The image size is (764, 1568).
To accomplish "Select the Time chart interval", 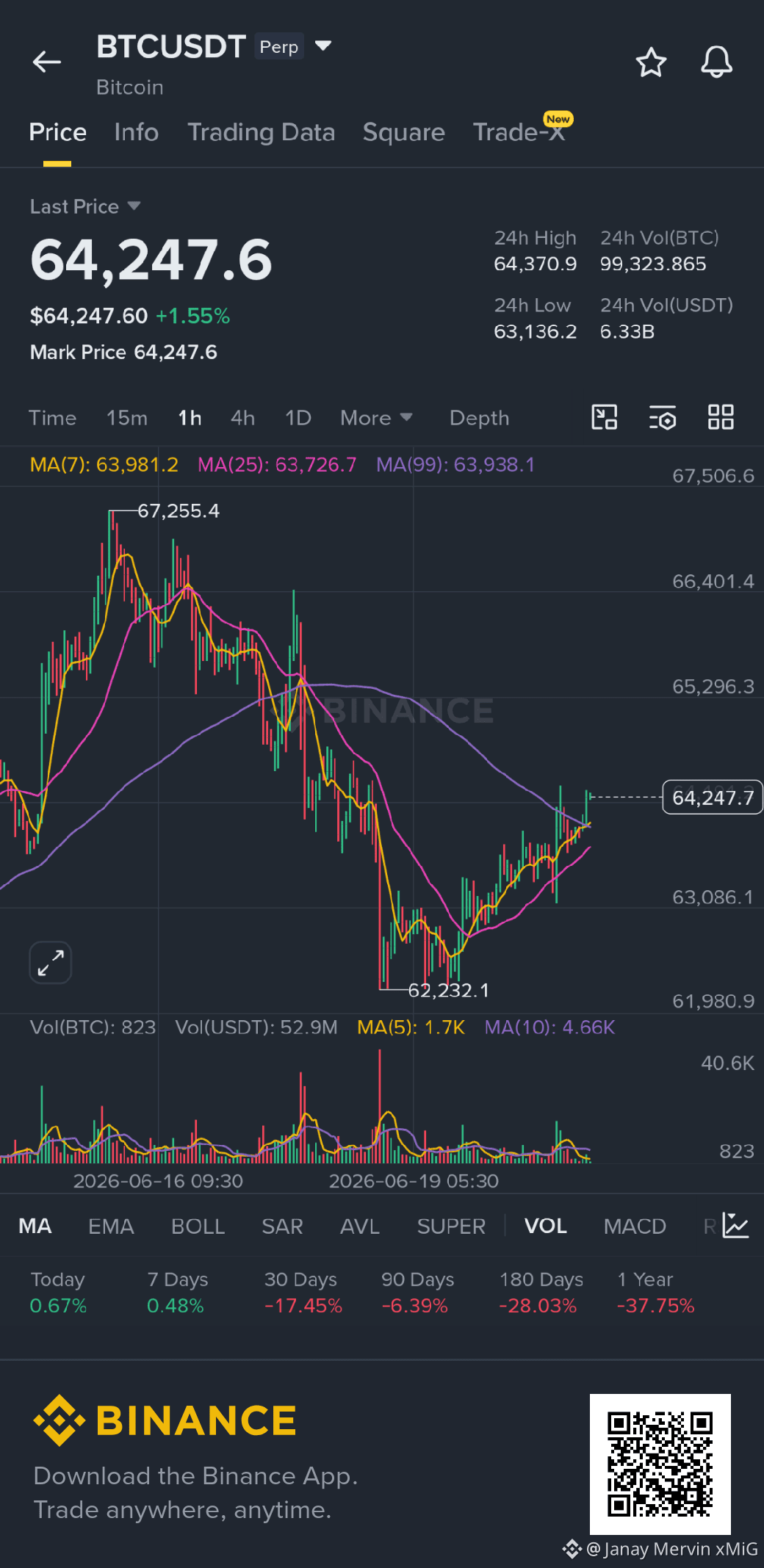I will tap(52, 418).
